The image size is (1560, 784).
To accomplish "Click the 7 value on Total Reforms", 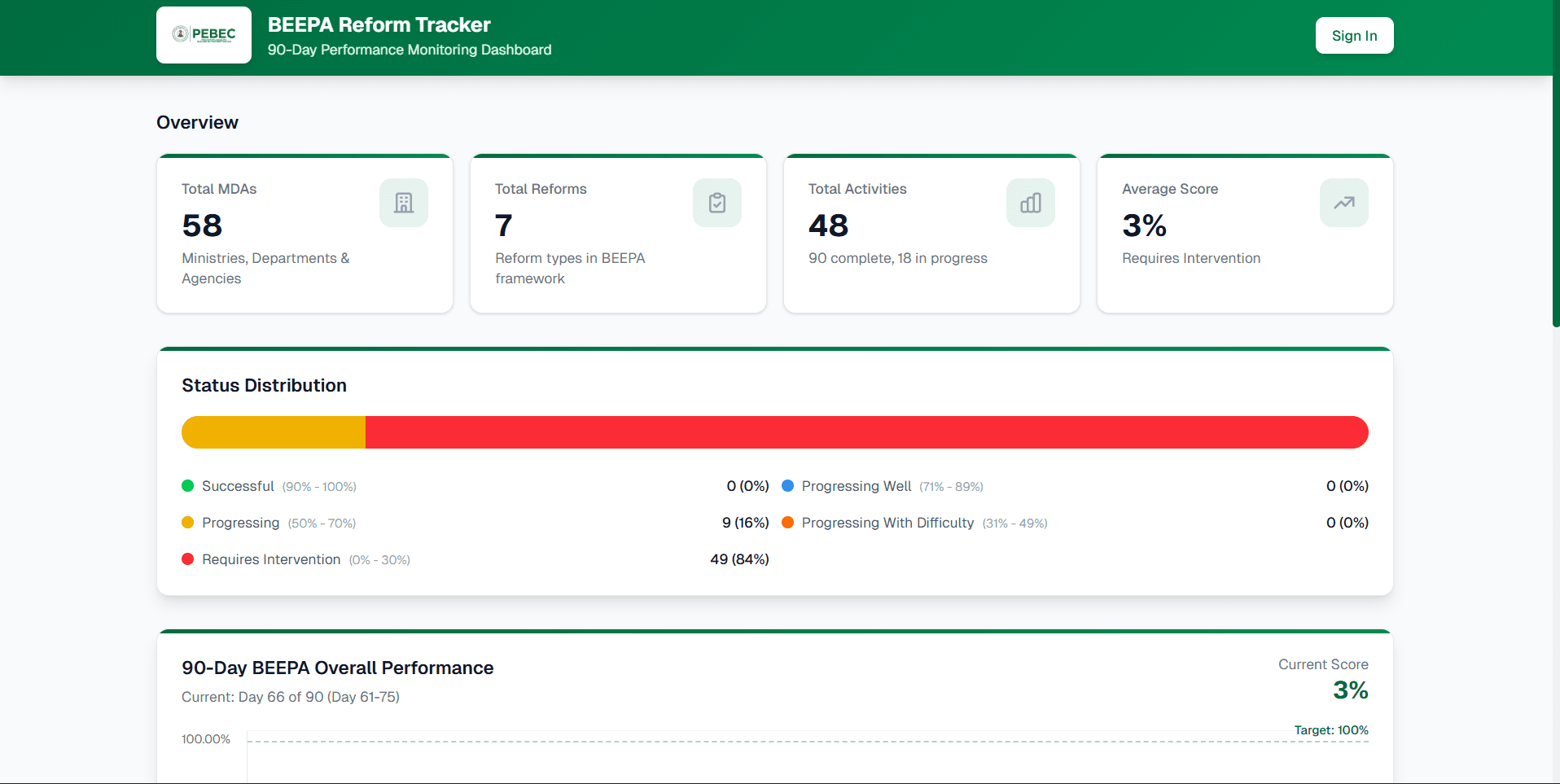I will tap(504, 226).
